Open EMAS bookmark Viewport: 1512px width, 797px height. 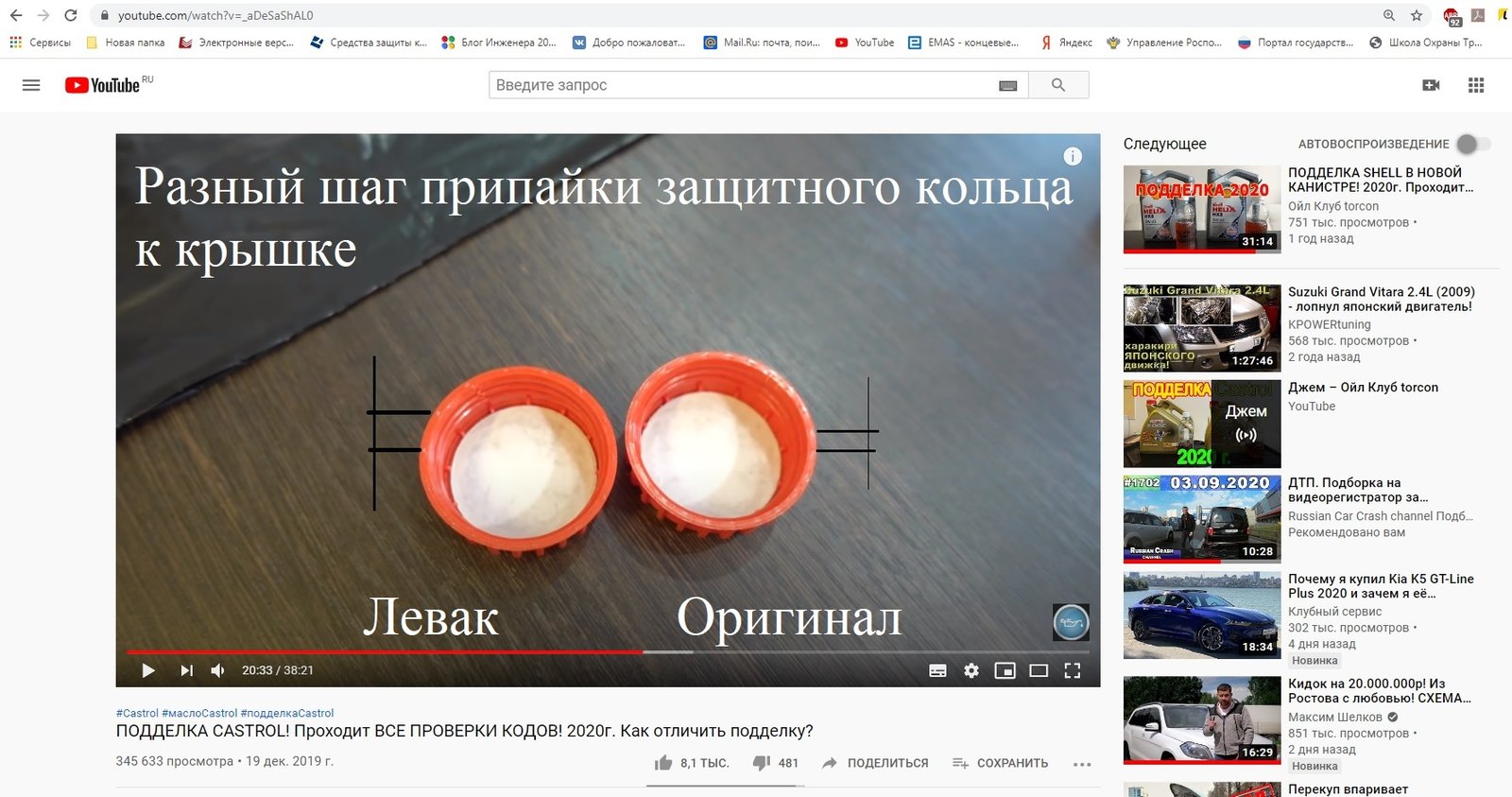coord(963,43)
